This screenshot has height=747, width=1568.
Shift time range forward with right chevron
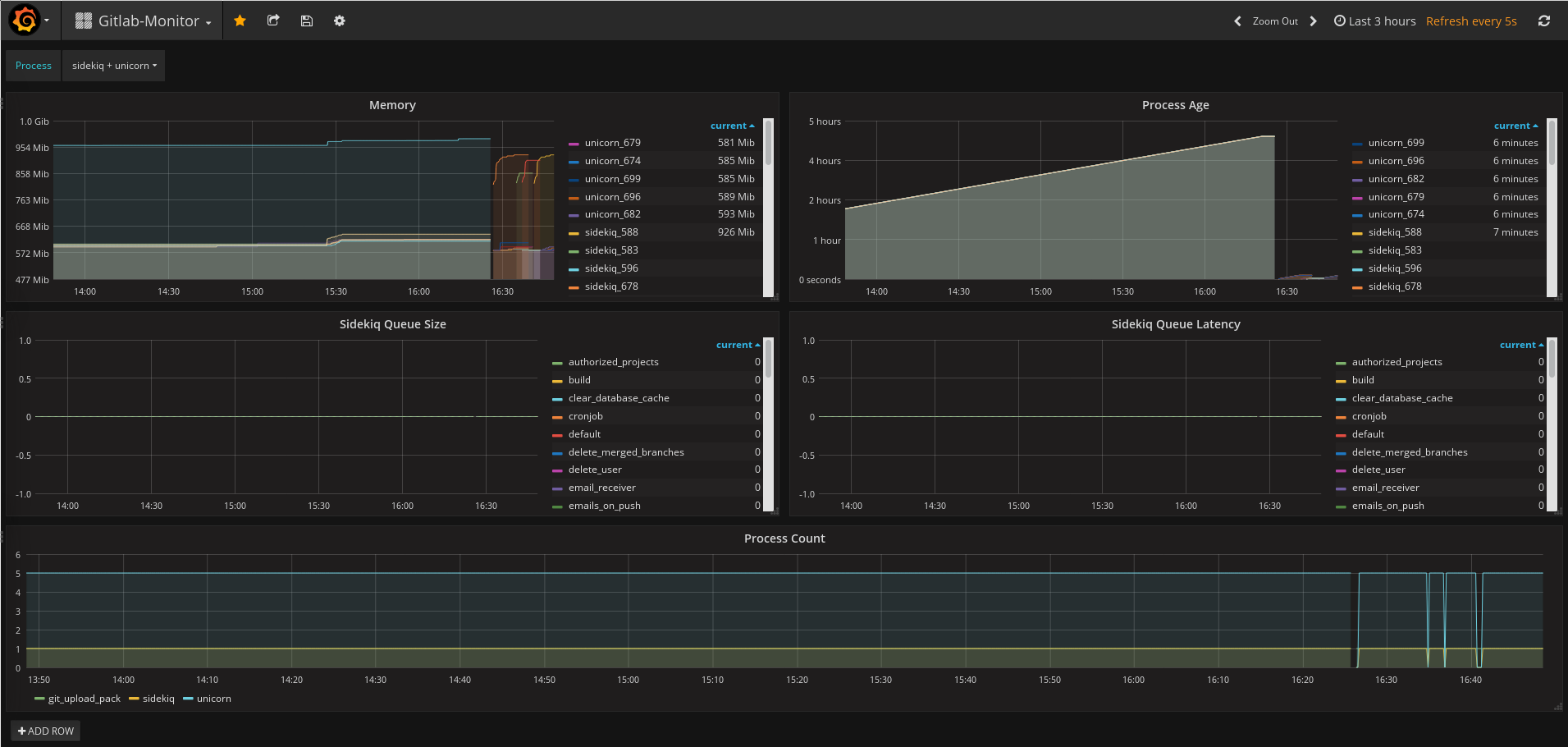1313,21
